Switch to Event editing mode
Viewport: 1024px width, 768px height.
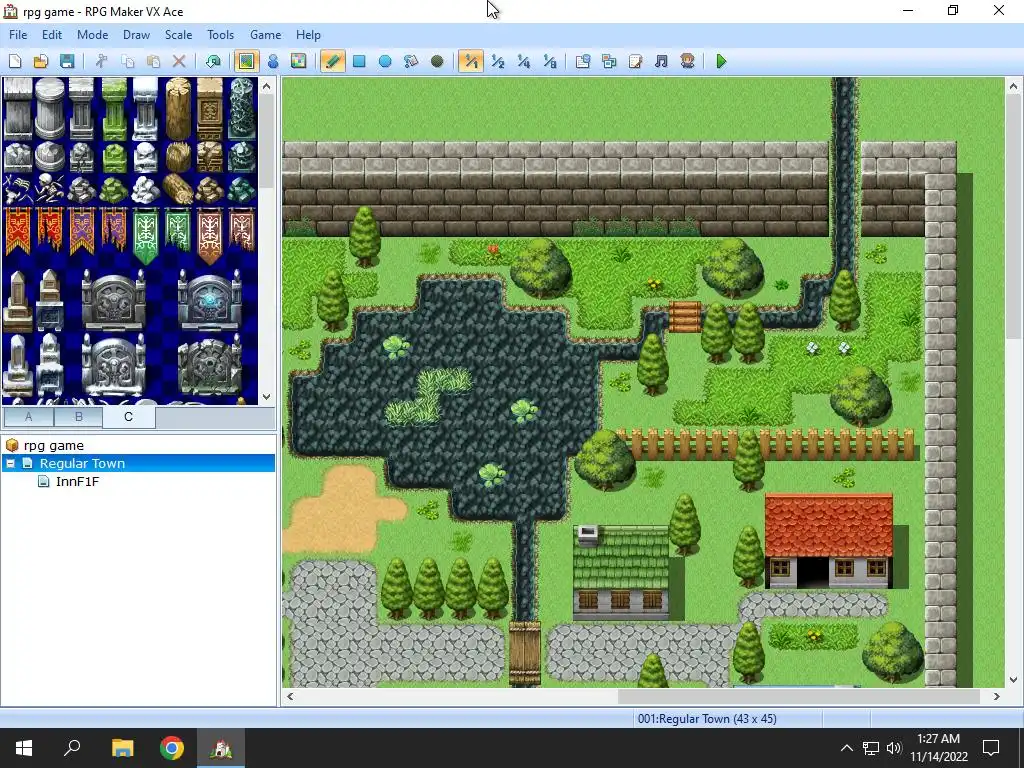click(x=273, y=61)
